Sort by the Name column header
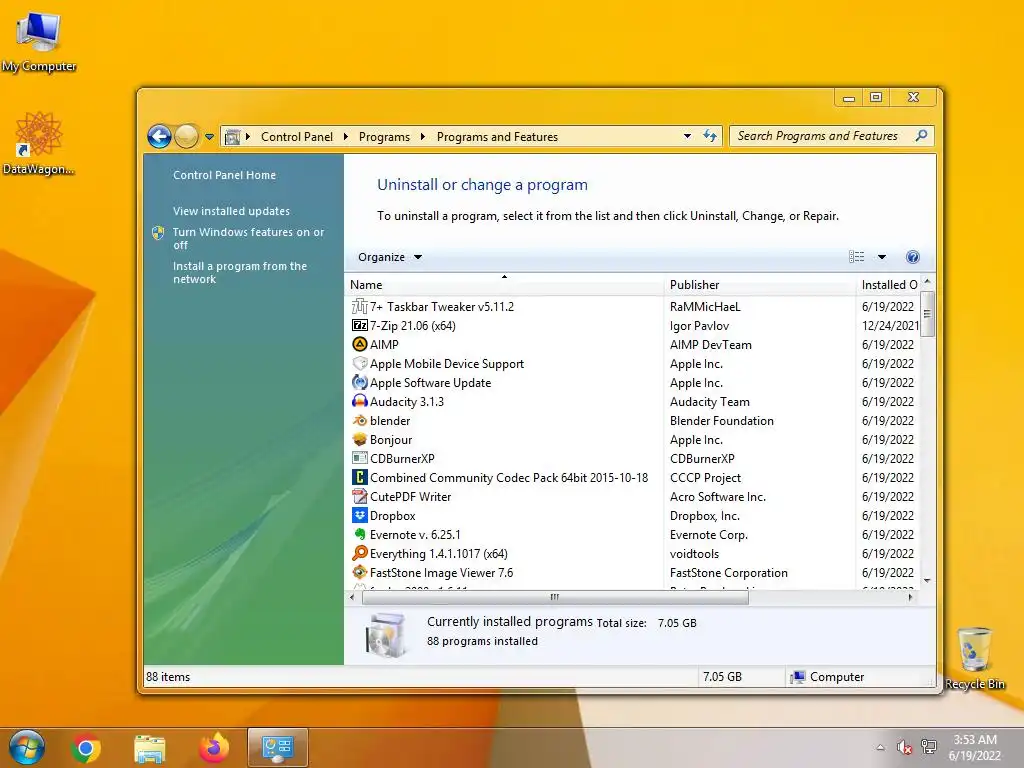1024x768 pixels. coord(504,285)
